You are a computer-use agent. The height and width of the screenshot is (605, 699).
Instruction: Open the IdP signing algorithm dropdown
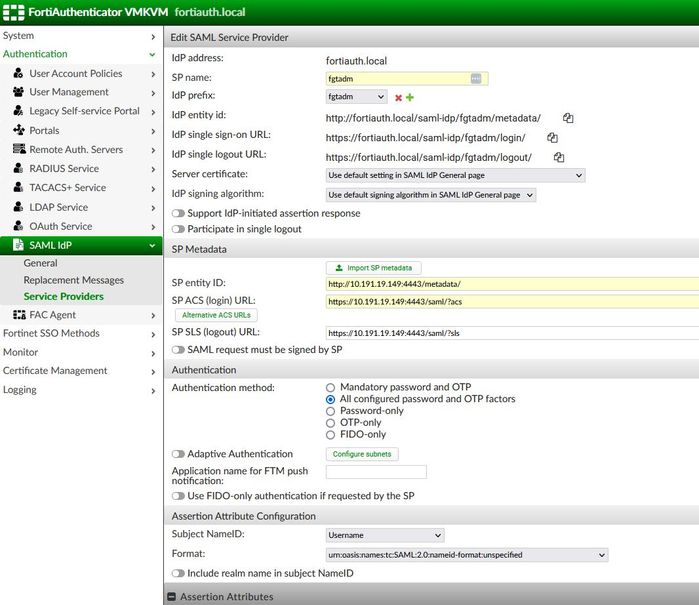tap(431, 195)
